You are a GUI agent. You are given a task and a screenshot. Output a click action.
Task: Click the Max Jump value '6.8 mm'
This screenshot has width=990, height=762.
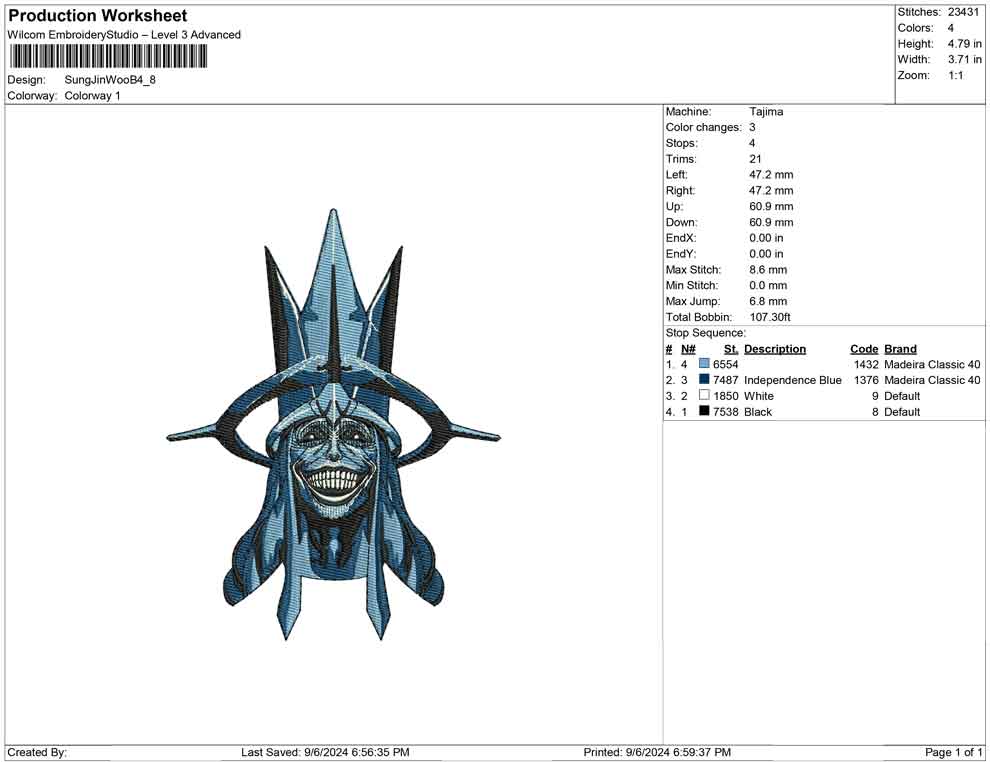tap(768, 301)
